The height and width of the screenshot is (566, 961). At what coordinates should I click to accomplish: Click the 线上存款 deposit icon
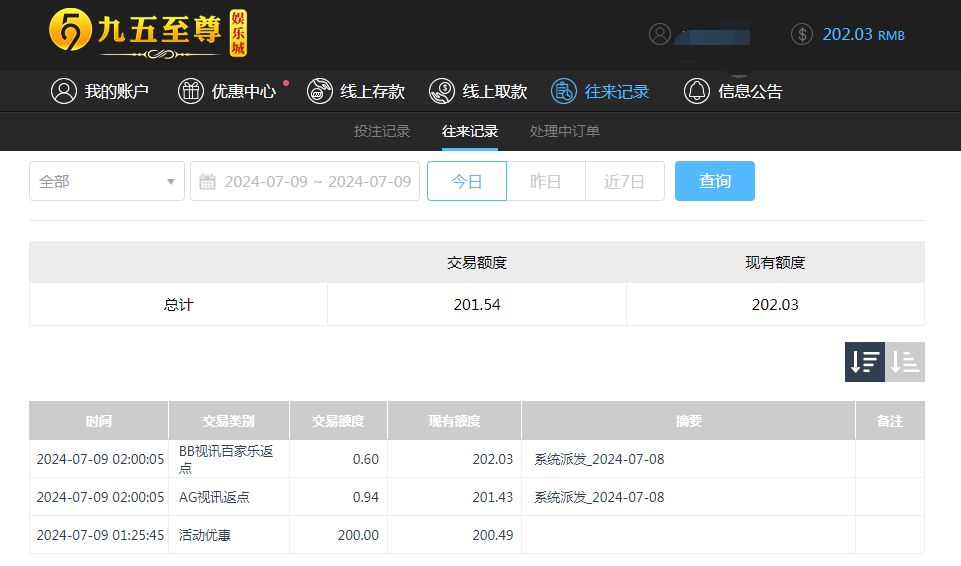point(320,91)
